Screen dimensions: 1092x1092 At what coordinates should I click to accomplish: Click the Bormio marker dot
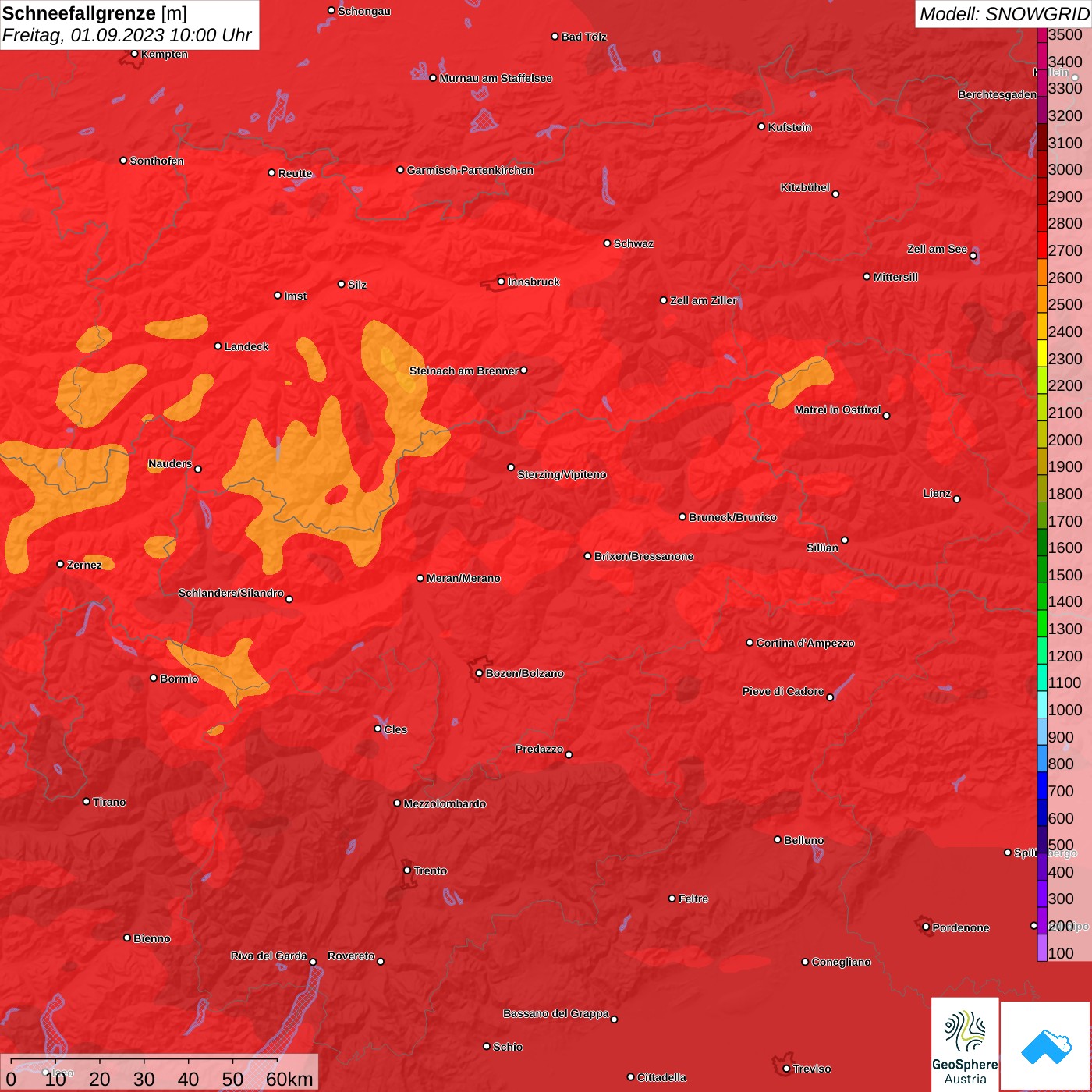pyautogui.click(x=154, y=678)
